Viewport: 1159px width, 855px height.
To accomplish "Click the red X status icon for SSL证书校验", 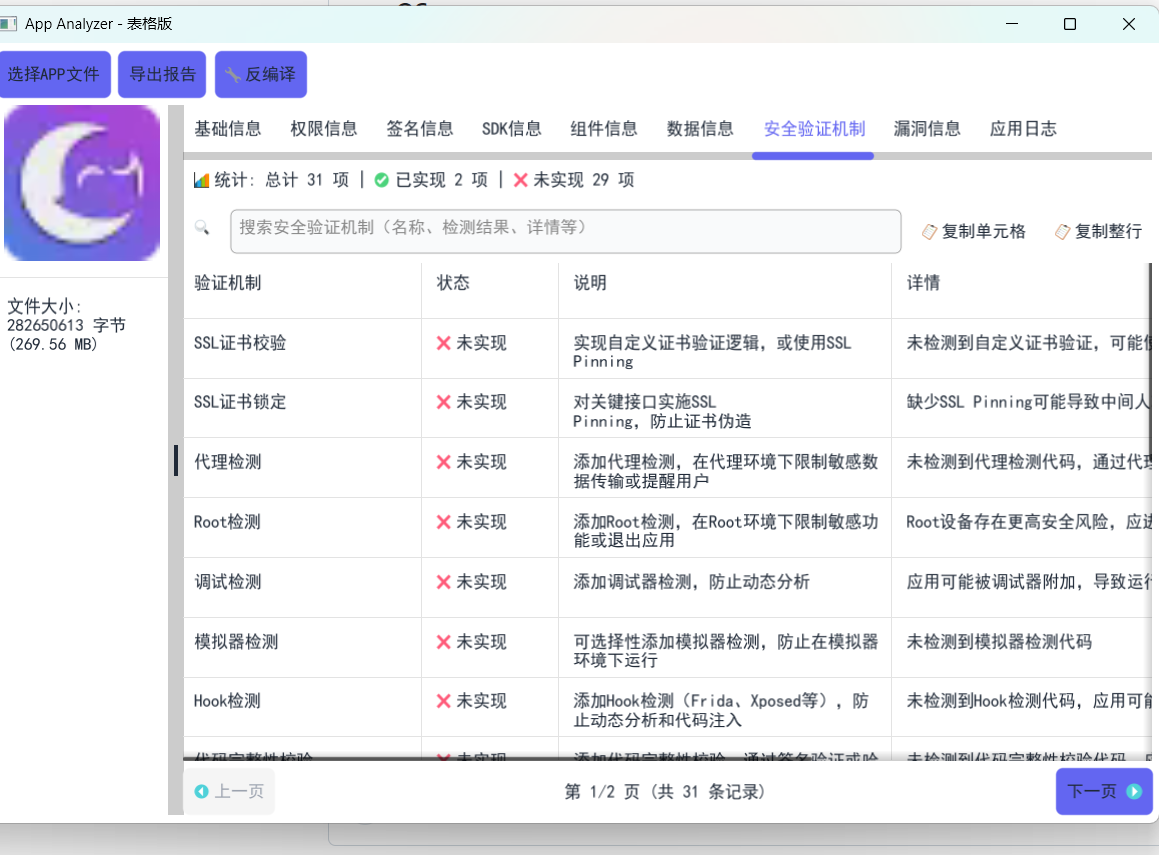I will (x=443, y=342).
